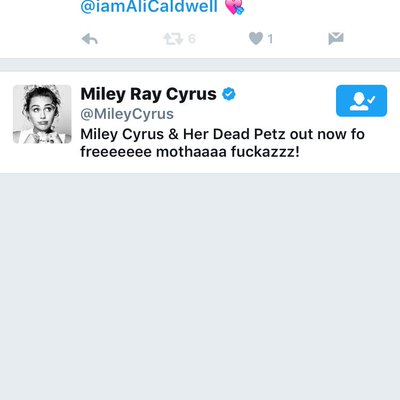Retweet using the double-arrow icon
This screenshot has height=400, width=400.
[173, 39]
